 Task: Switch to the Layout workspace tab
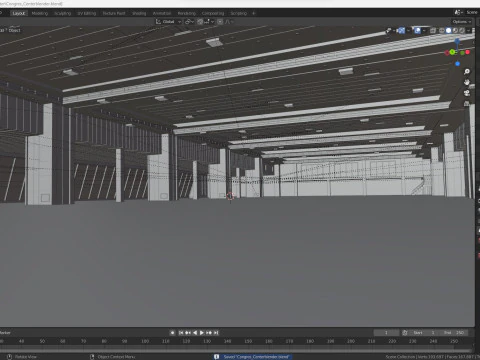pyautogui.click(x=19, y=13)
